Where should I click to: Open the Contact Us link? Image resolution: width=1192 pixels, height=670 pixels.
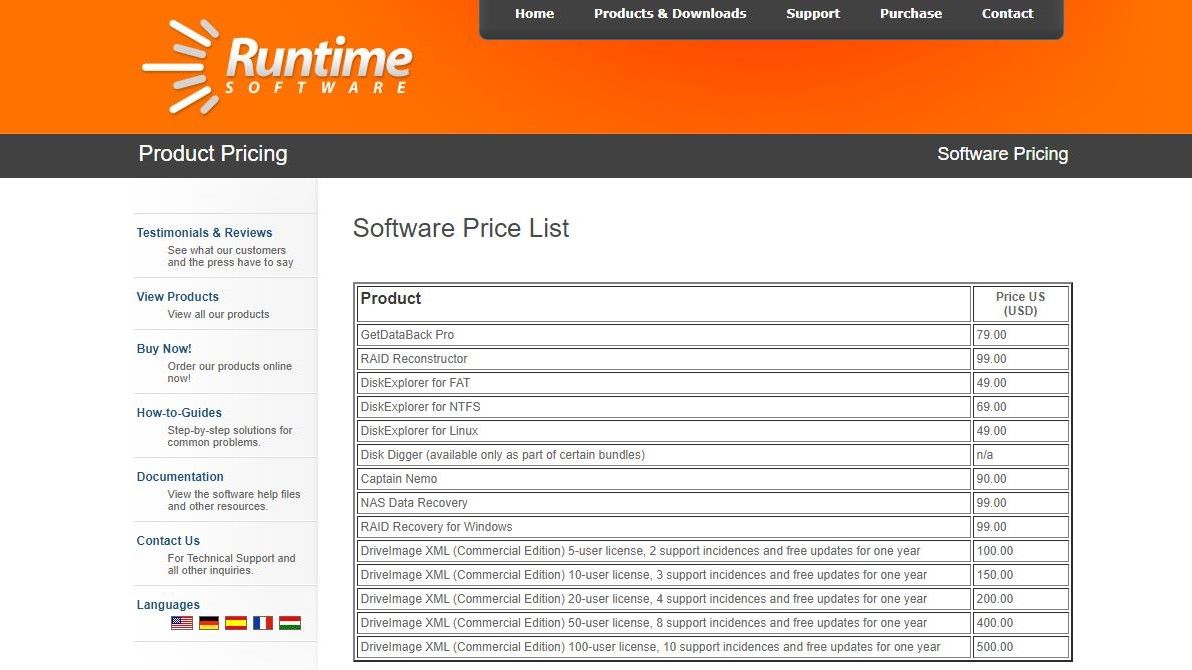coord(167,540)
